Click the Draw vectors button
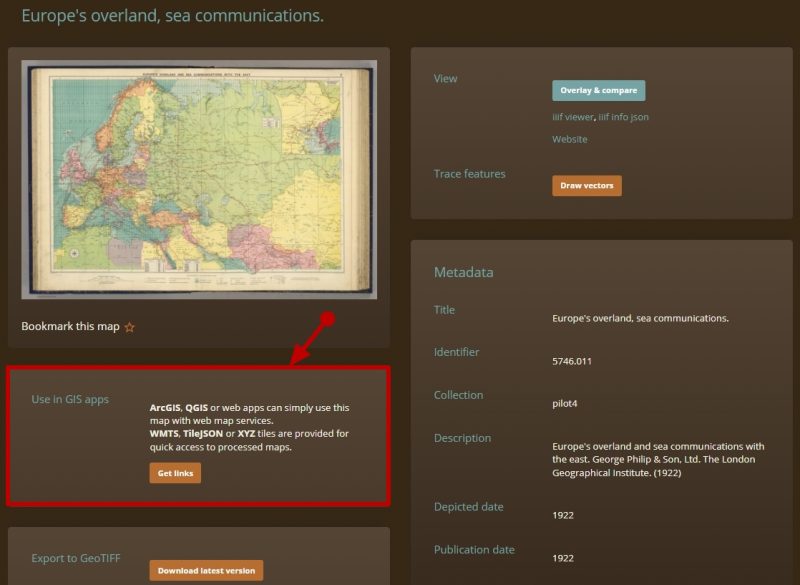Screen dimensions: 800x585 (587, 186)
